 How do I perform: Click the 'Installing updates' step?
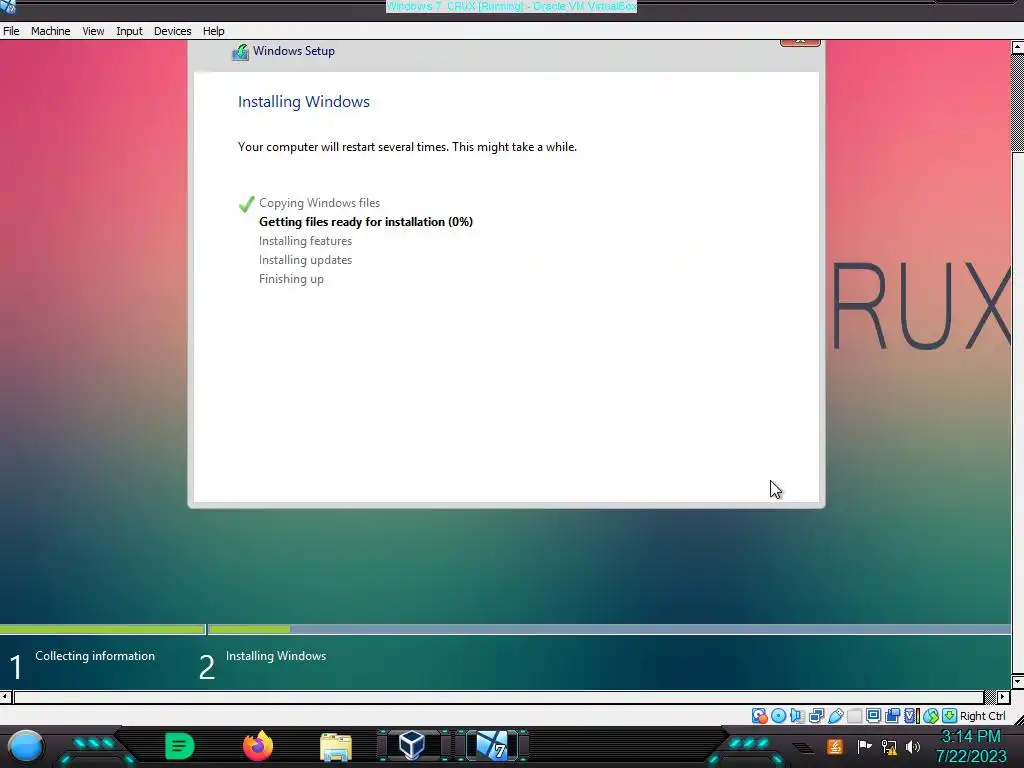click(305, 260)
